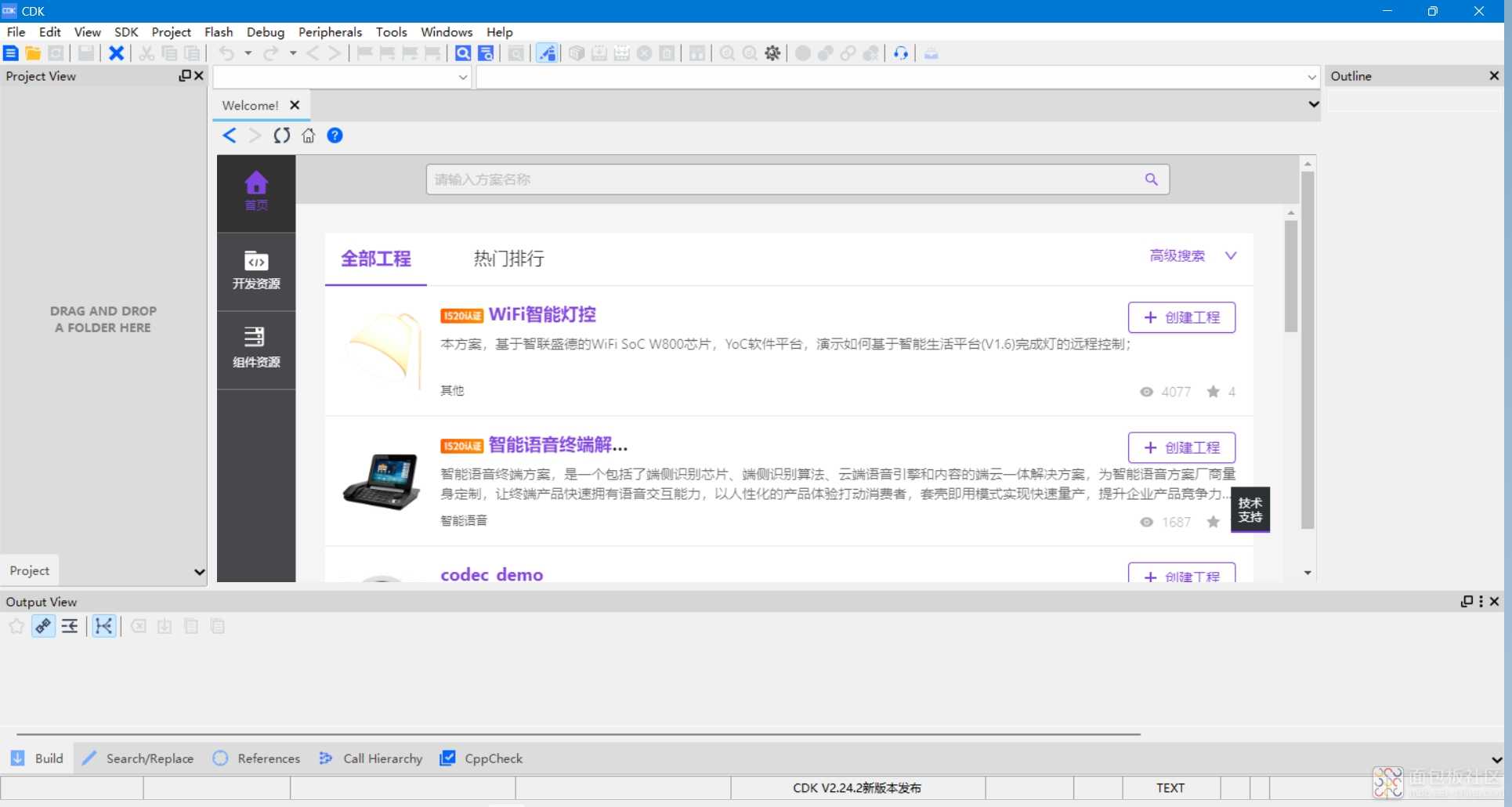Open the Project tab dropdown arrow

pos(199,572)
